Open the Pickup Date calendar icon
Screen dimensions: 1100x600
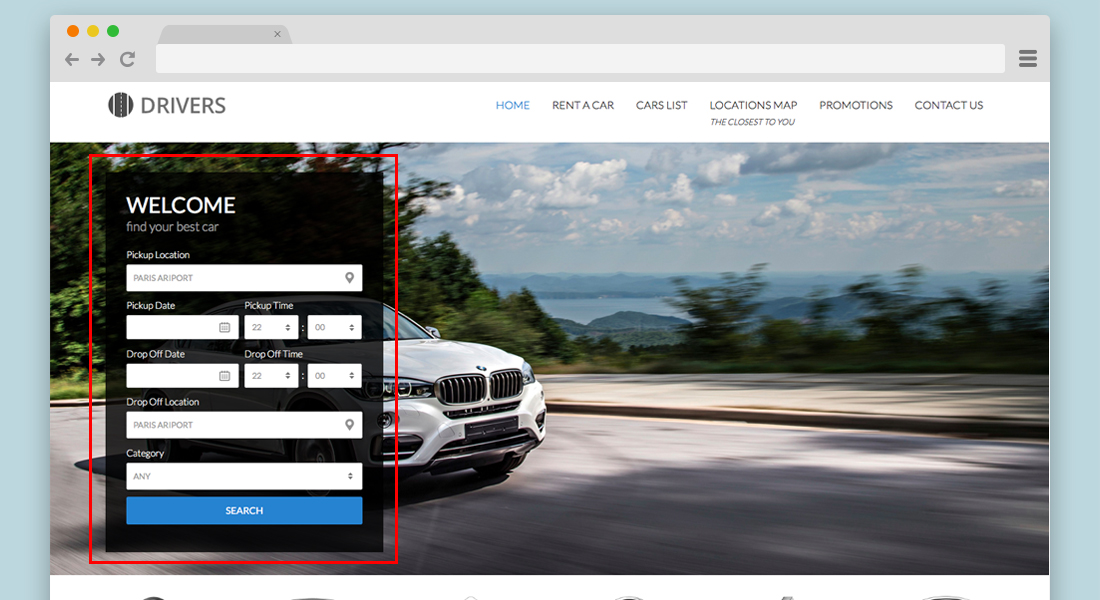[x=224, y=327]
